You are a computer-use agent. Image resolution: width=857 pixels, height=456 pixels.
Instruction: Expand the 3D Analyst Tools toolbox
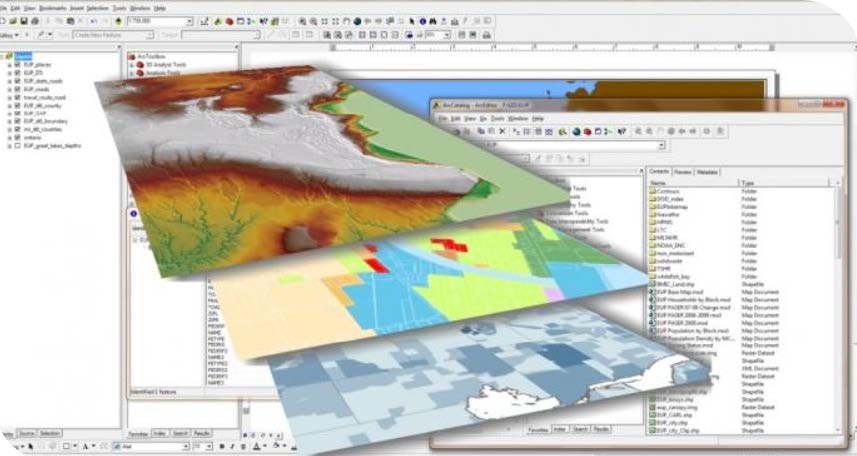(134, 64)
